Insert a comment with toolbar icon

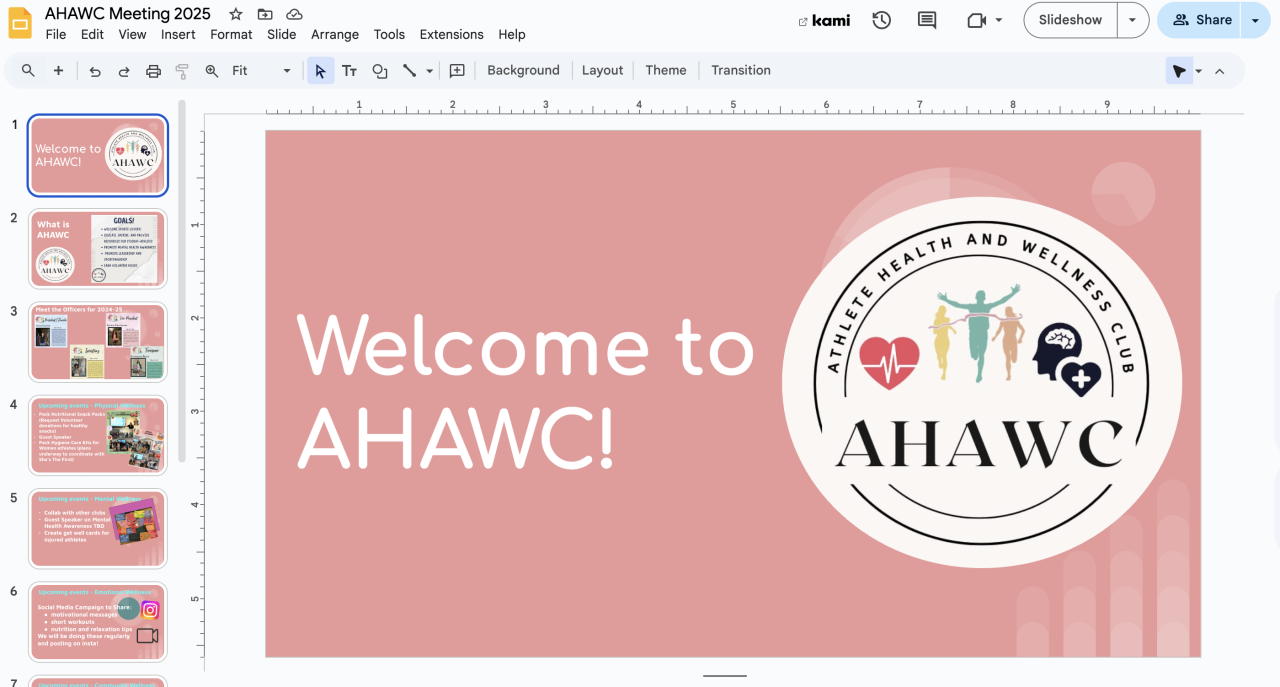[457, 70]
